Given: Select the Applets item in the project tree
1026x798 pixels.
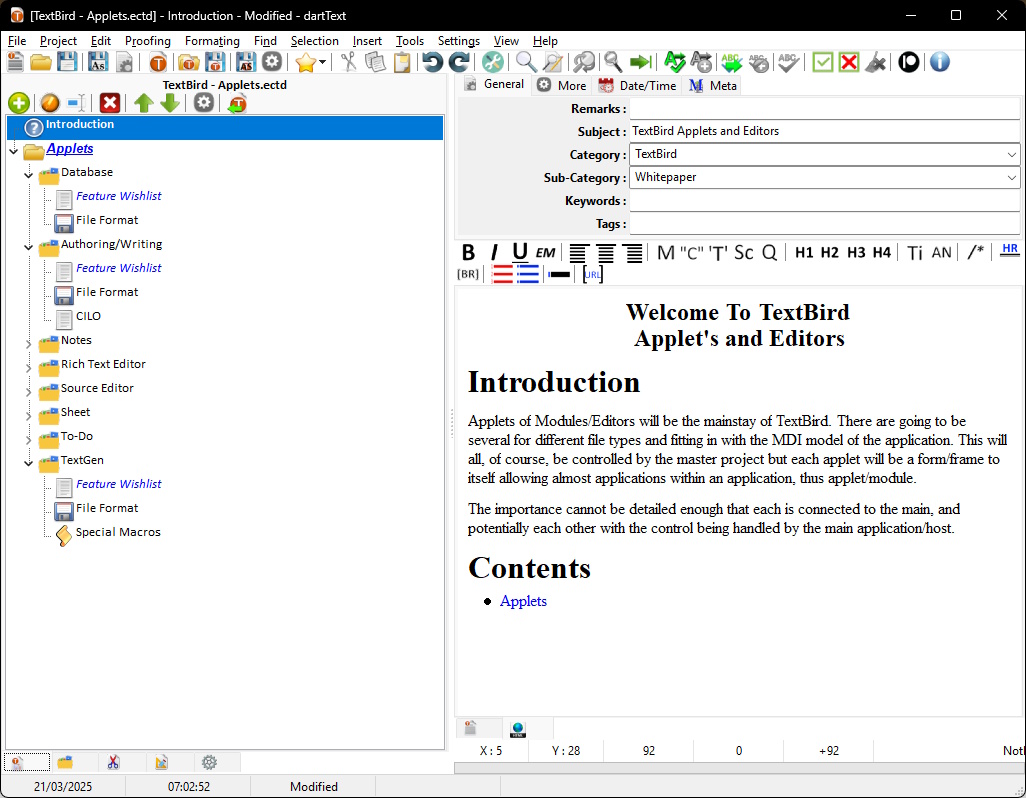Looking at the screenshot, I should (69, 148).
